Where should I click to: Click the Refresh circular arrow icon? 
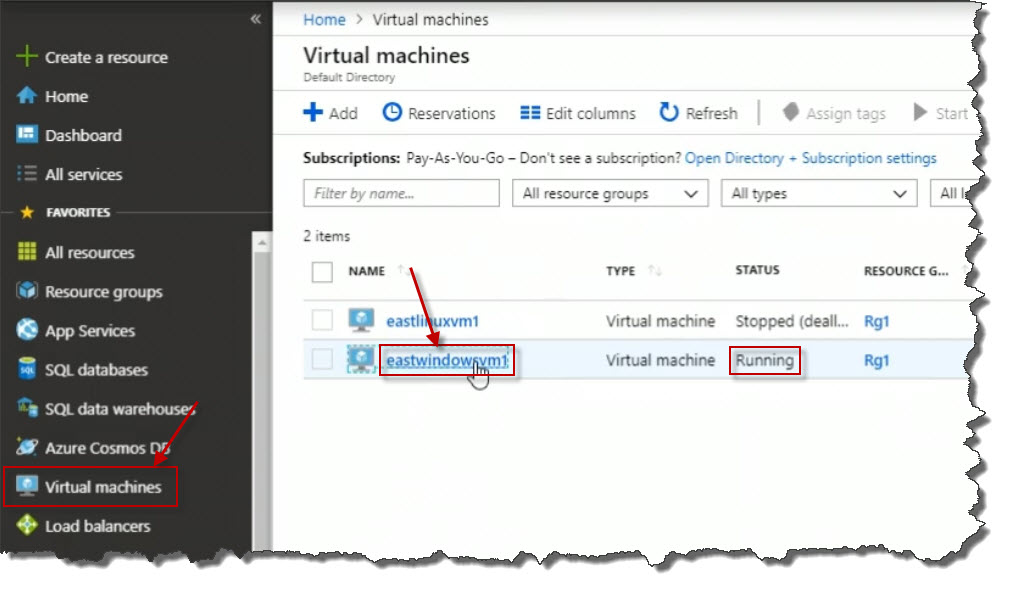tap(669, 113)
